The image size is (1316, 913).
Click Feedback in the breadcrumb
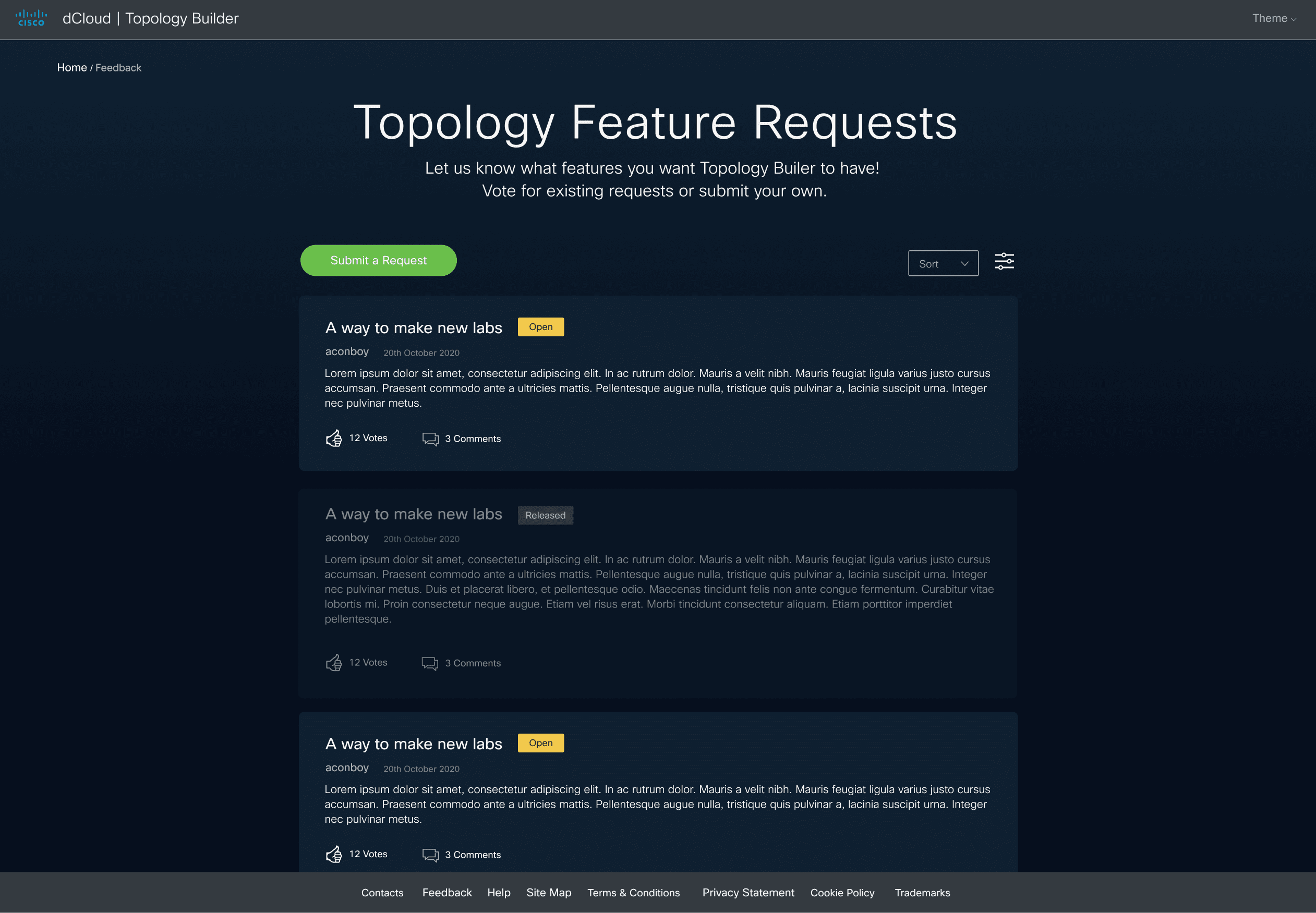(x=118, y=67)
